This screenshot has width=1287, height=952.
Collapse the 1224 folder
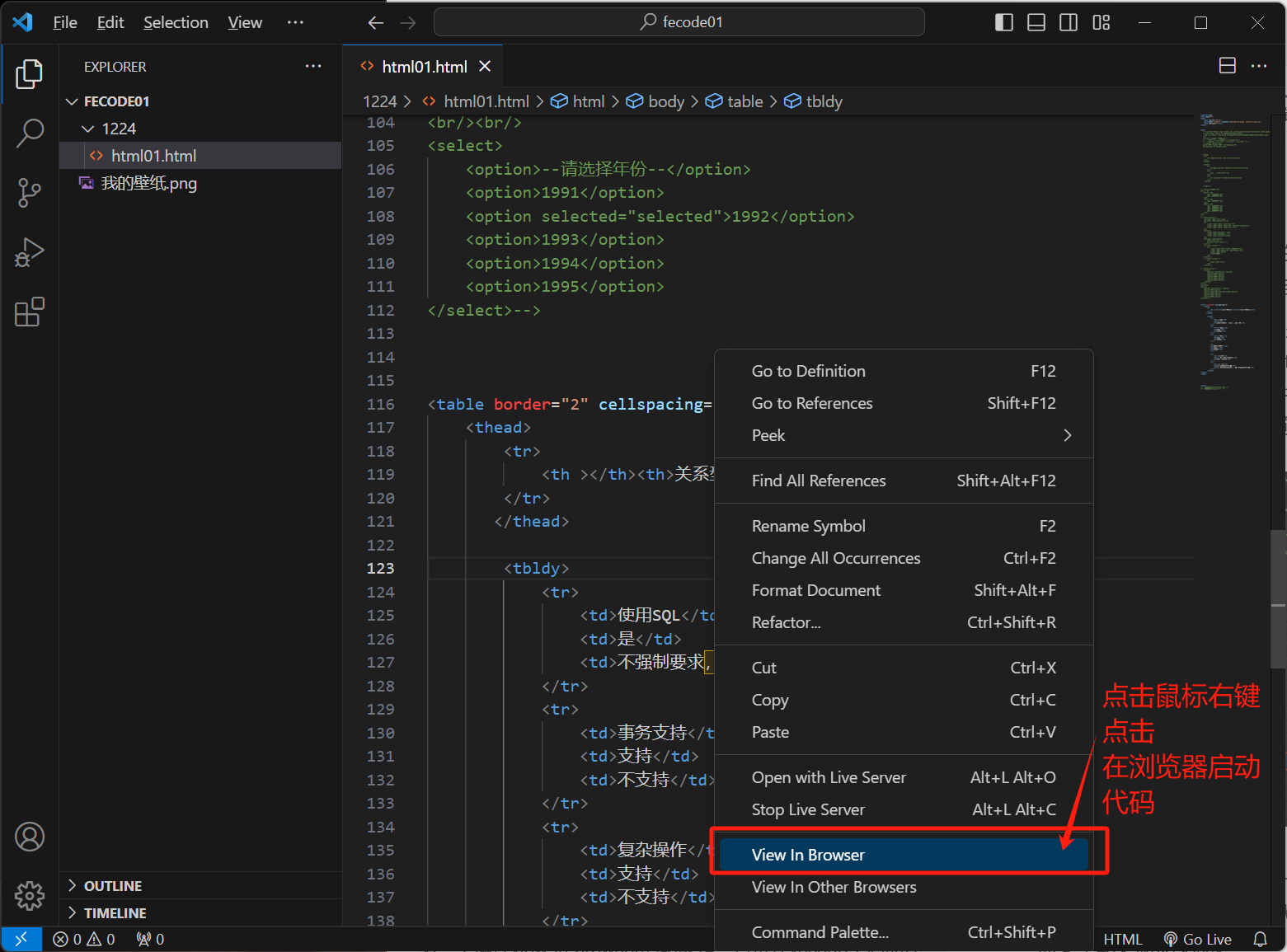click(x=200, y=129)
